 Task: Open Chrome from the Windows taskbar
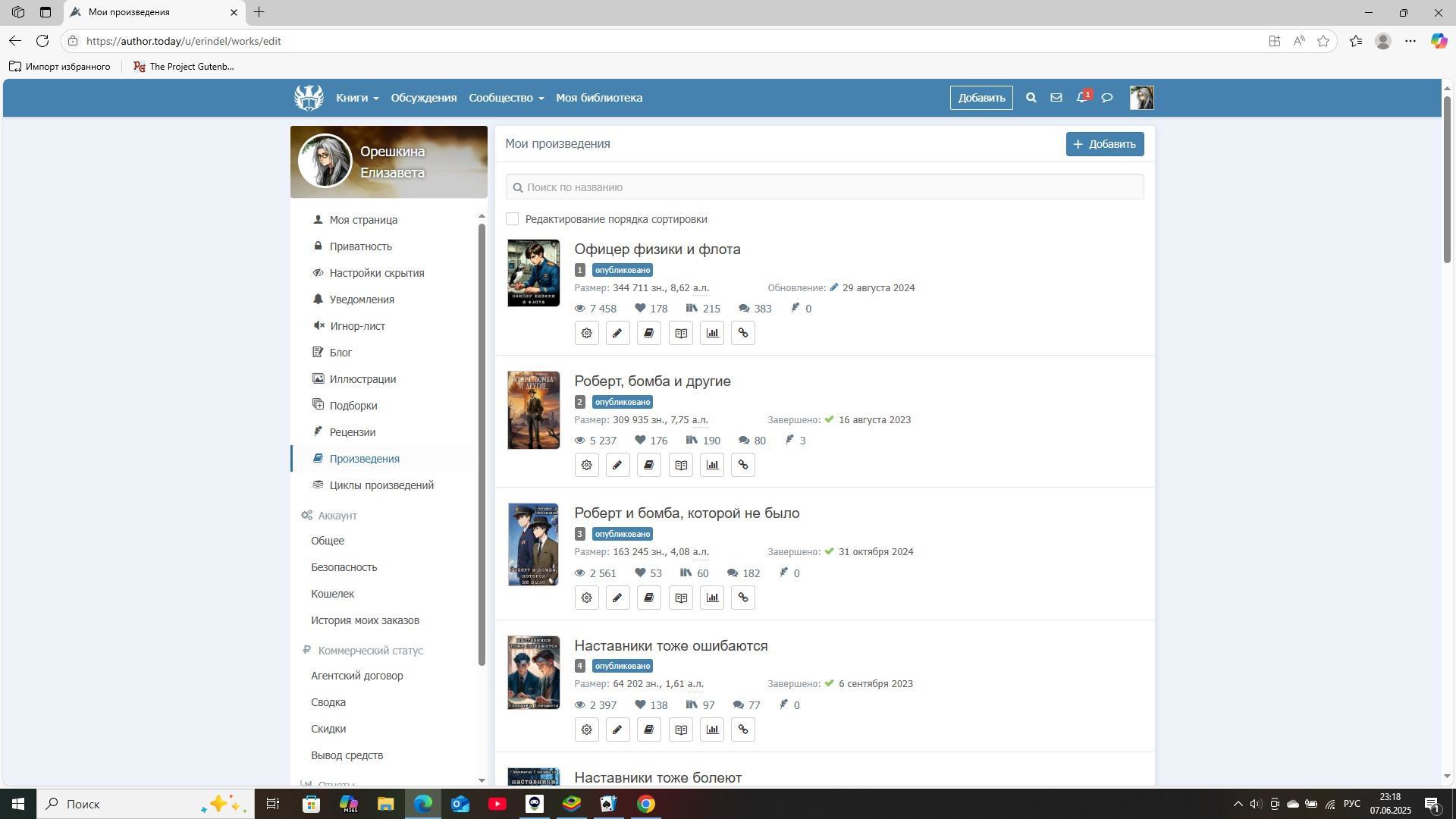click(646, 804)
